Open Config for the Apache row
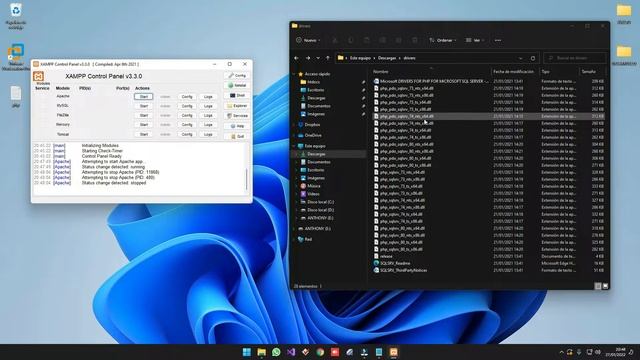 click(187, 96)
